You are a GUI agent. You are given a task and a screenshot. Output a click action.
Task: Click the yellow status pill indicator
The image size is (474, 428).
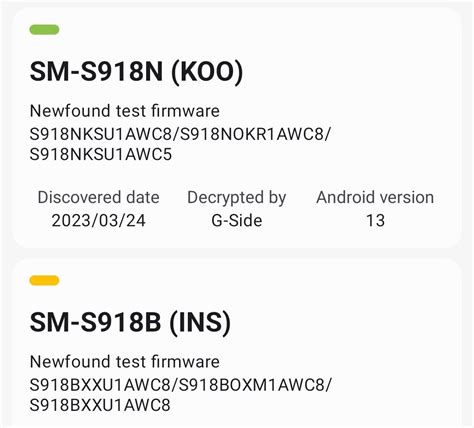point(44,280)
